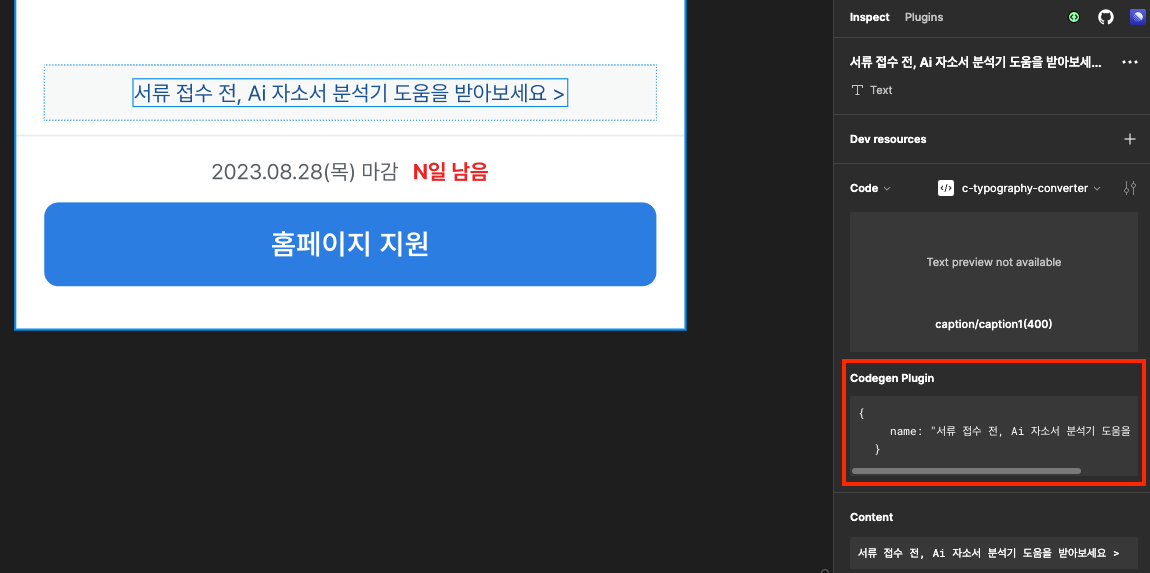Click 'Text preview not available' message
The width and height of the screenshot is (1150, 573).
(x=994, y=262)
